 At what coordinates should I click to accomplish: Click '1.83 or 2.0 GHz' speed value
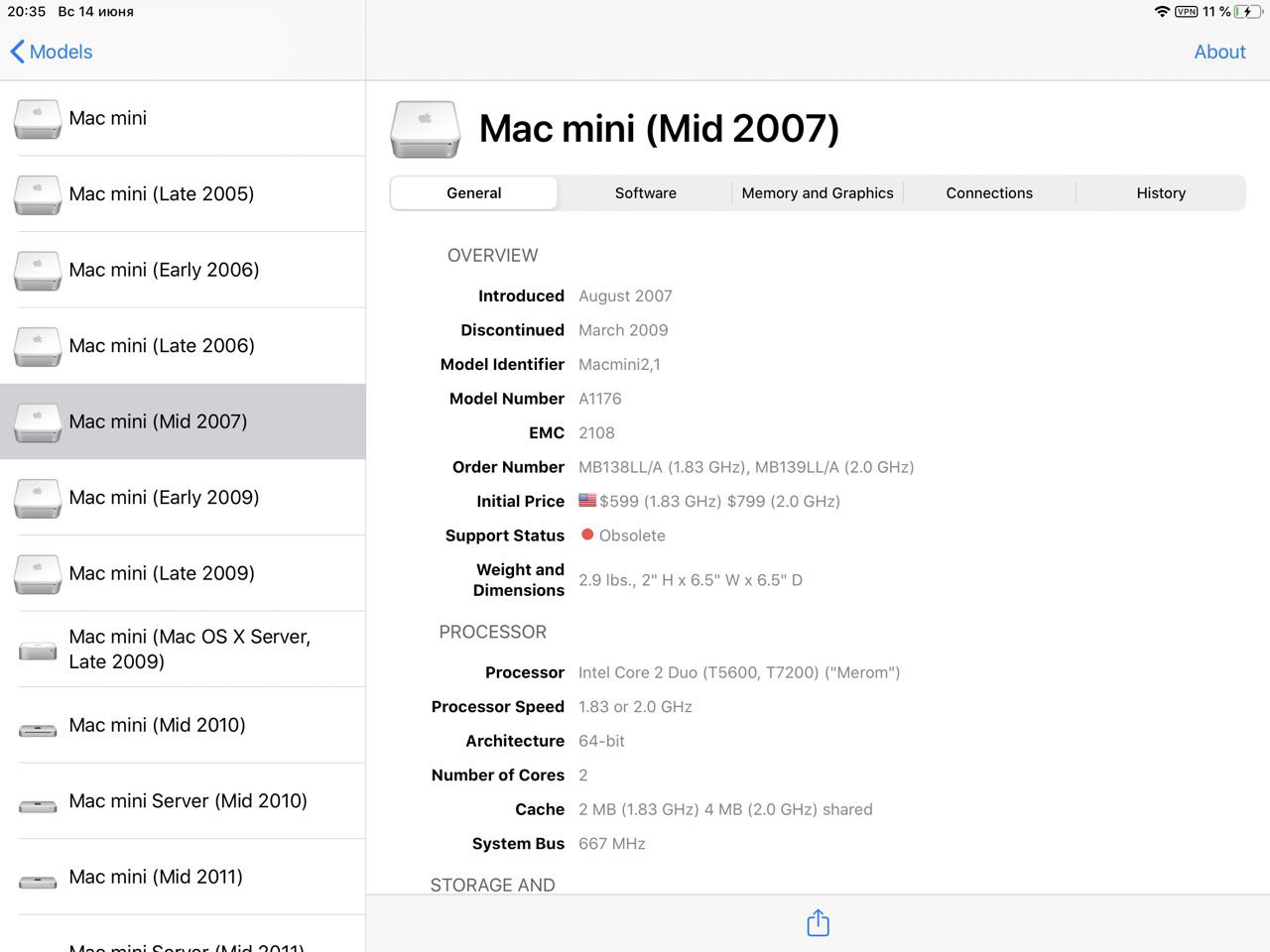click(635, 706)
